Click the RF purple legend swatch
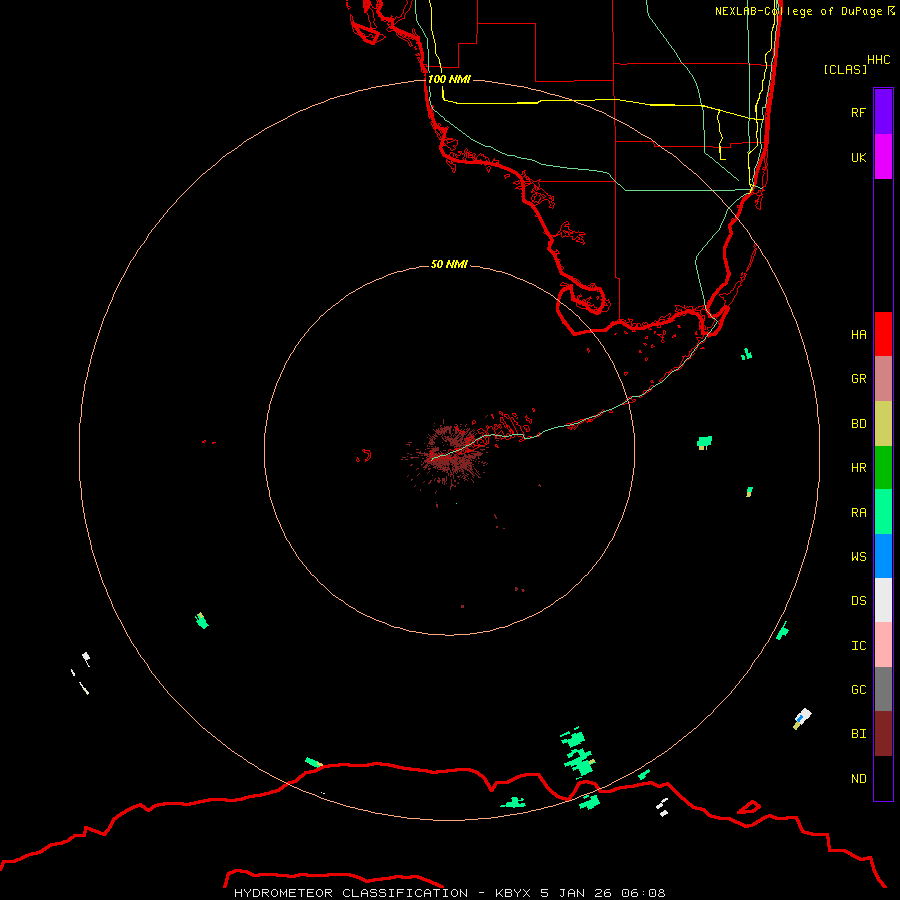900x900 pixels. (x=883, y=112)
